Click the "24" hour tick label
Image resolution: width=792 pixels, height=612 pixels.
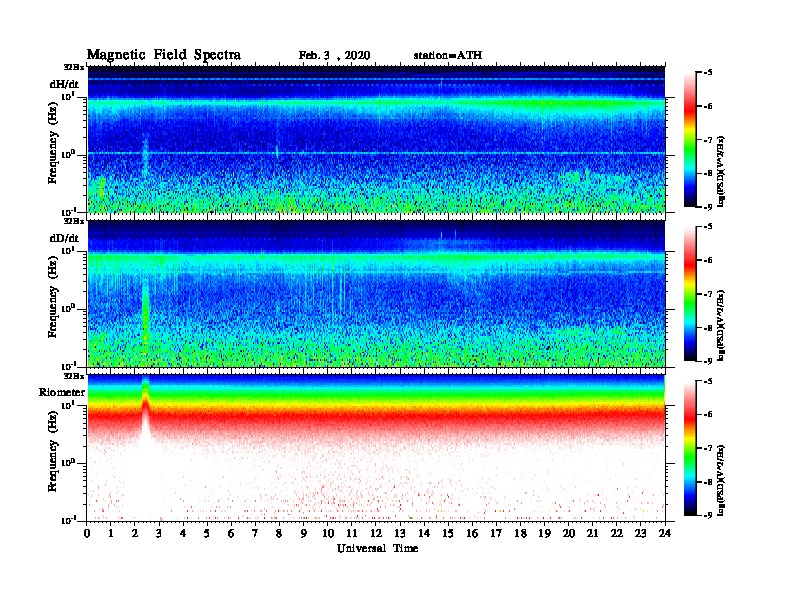[x=665, y=533]
